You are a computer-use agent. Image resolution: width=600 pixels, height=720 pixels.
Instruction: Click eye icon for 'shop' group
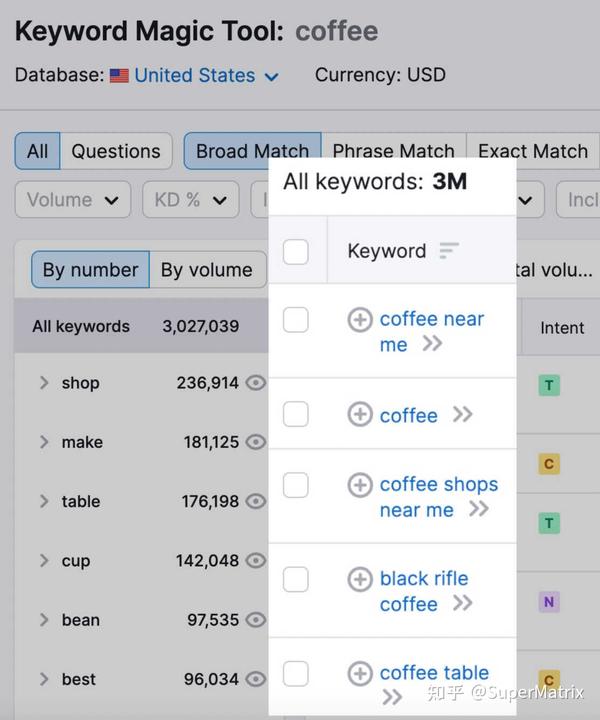point(256,383)
